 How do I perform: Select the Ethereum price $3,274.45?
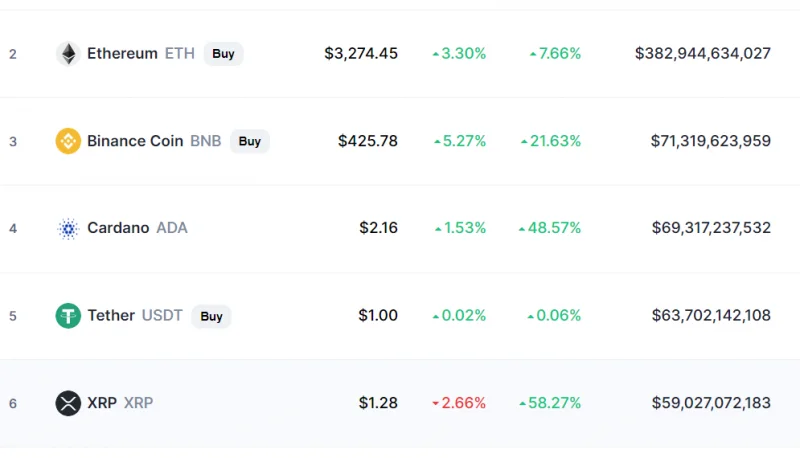click(361, 53)
